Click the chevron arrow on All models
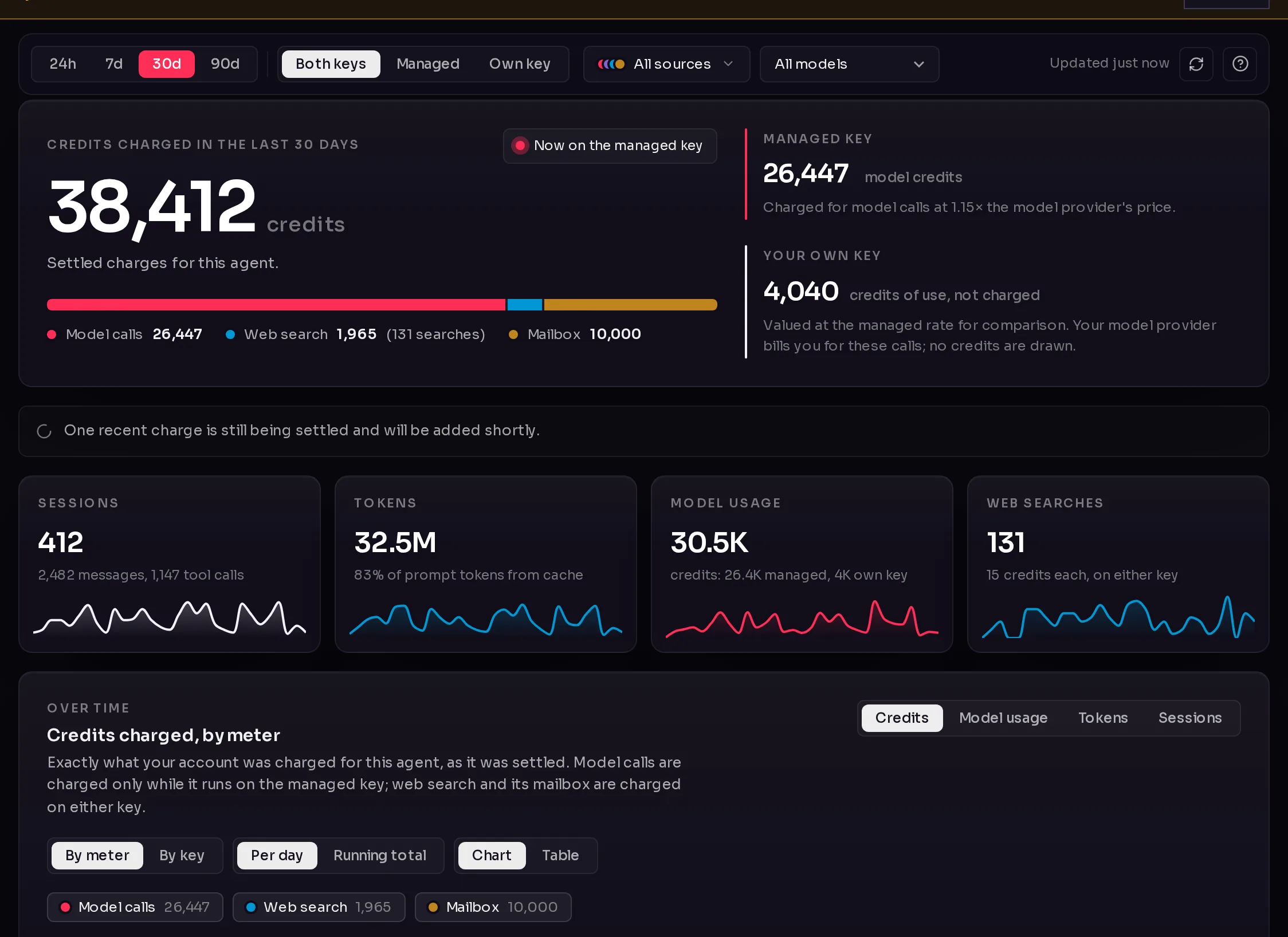 tap(919, 64)
